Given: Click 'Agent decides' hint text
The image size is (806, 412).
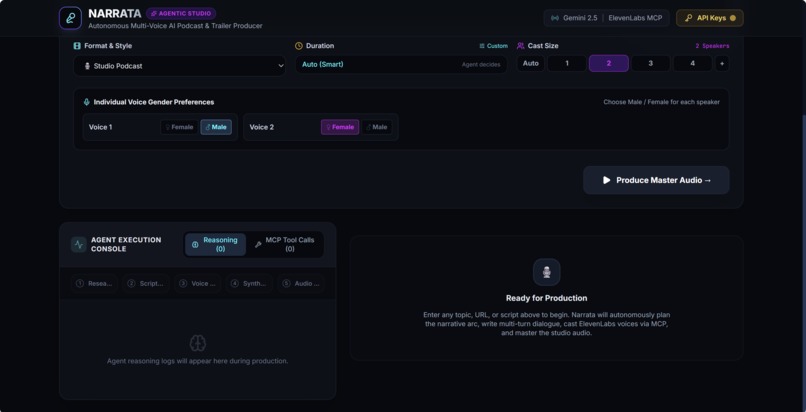Looking at the screenshot, I should click(x=481, y=65).
